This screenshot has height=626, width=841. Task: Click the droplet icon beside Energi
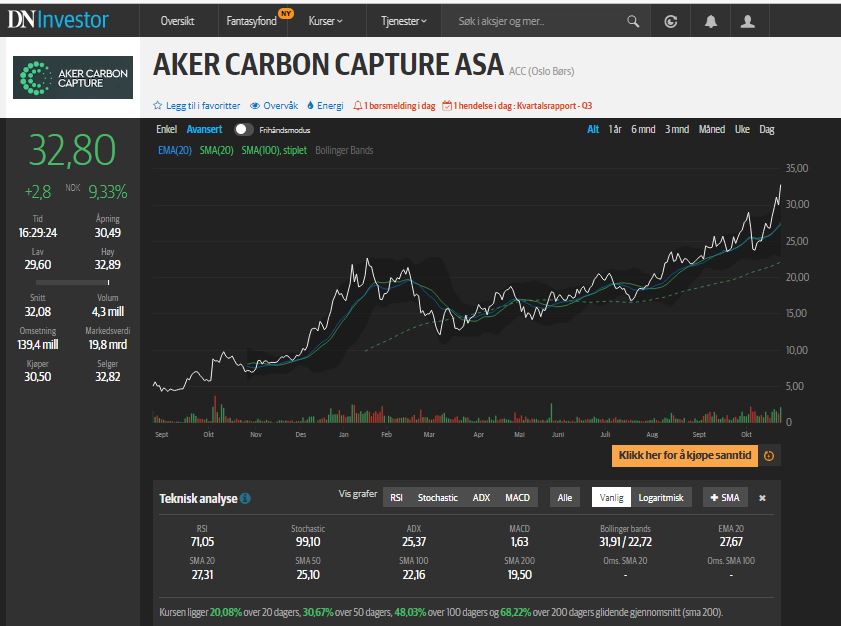310,105
